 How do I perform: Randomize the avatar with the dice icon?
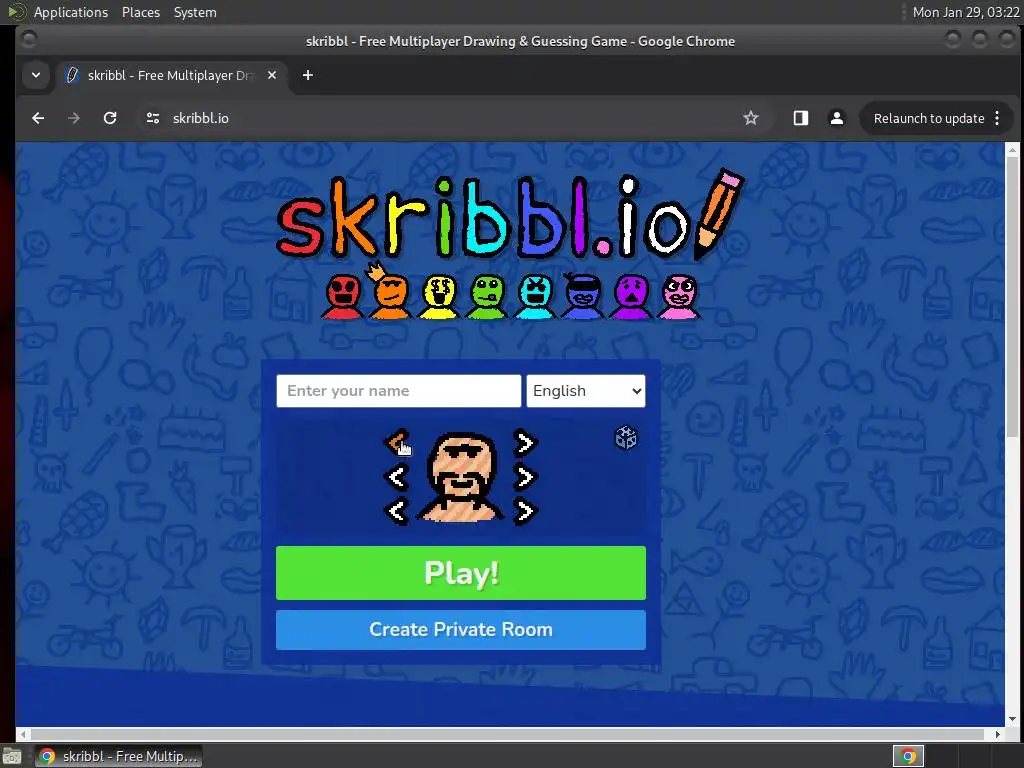click(x=626, y=438)
